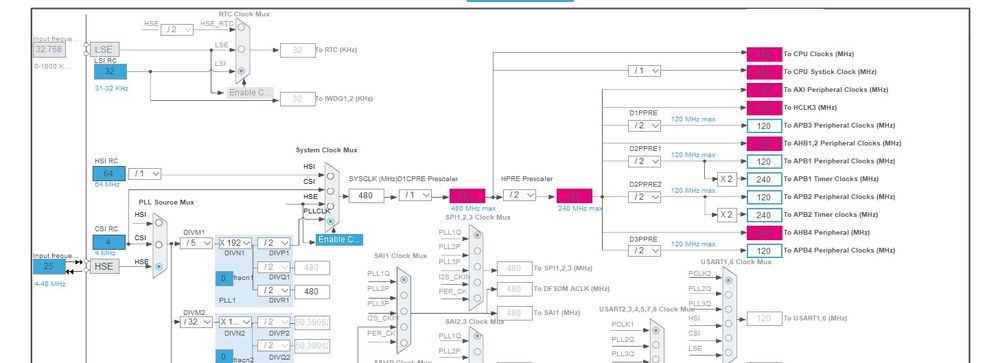Select LSE in USART1,6 Clock Mux
Image resolution: width=998 pixels, height=363 pixels.
[728, 353]
